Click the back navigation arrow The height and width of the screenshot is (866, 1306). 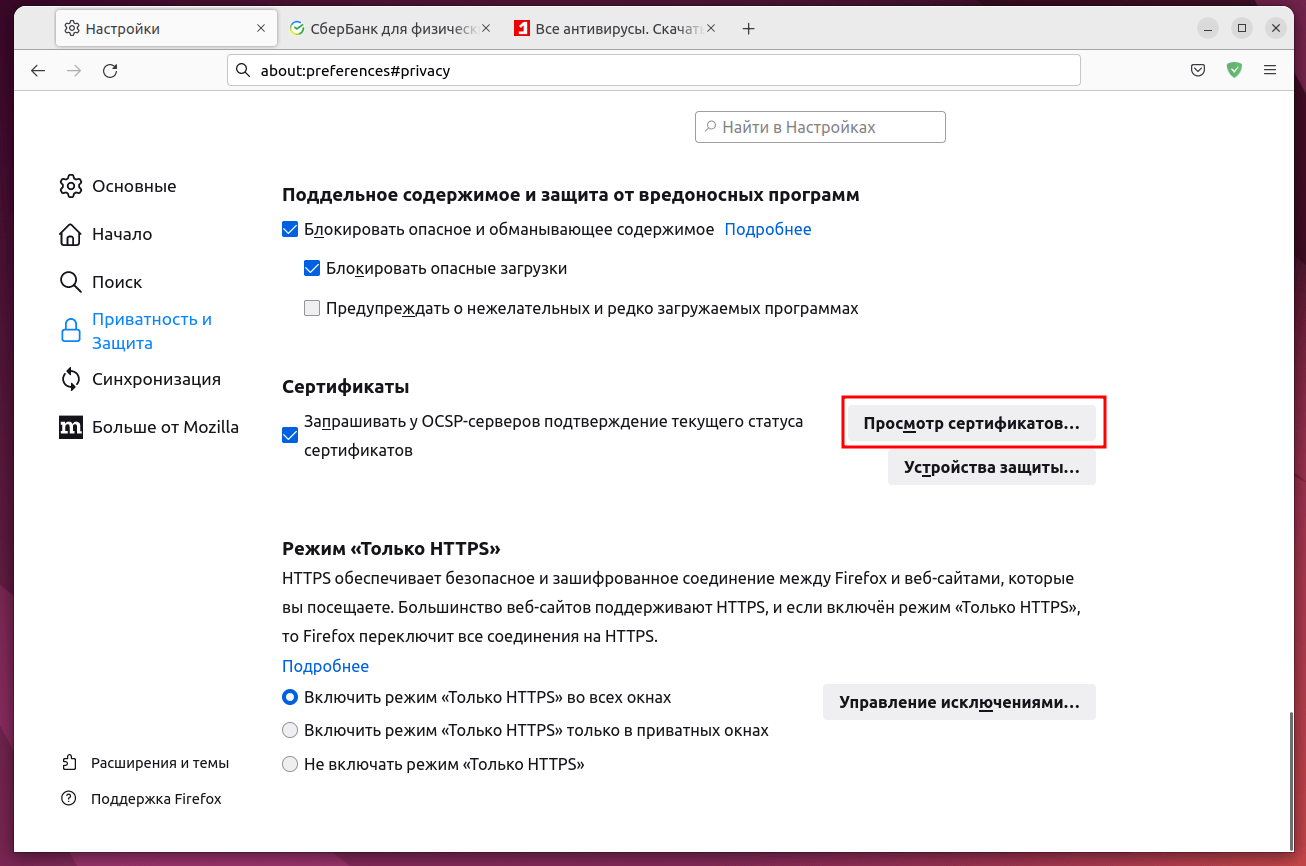[x=38, y=71]
